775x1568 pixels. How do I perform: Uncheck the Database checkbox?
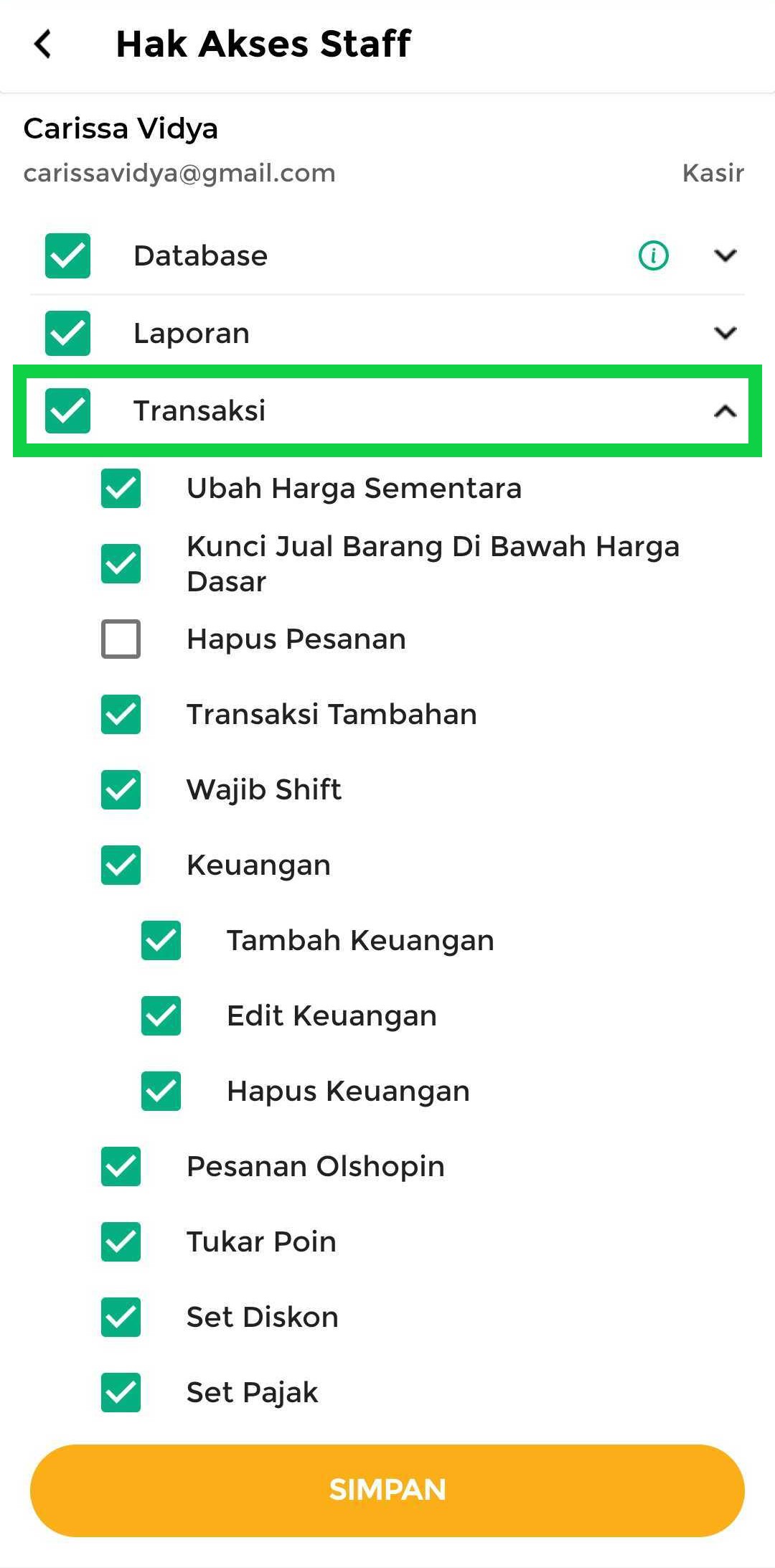pos(67,255)
